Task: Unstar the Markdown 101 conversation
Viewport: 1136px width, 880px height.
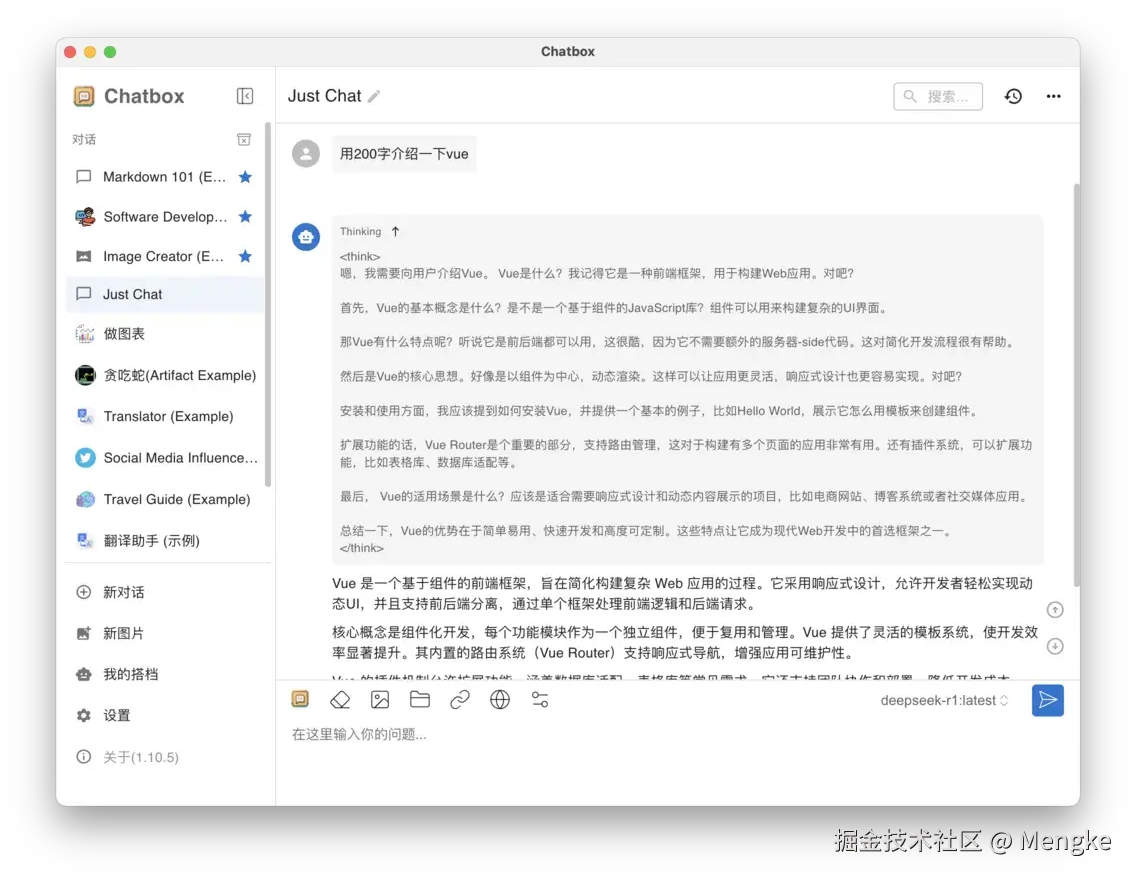Action: [245, 177]
